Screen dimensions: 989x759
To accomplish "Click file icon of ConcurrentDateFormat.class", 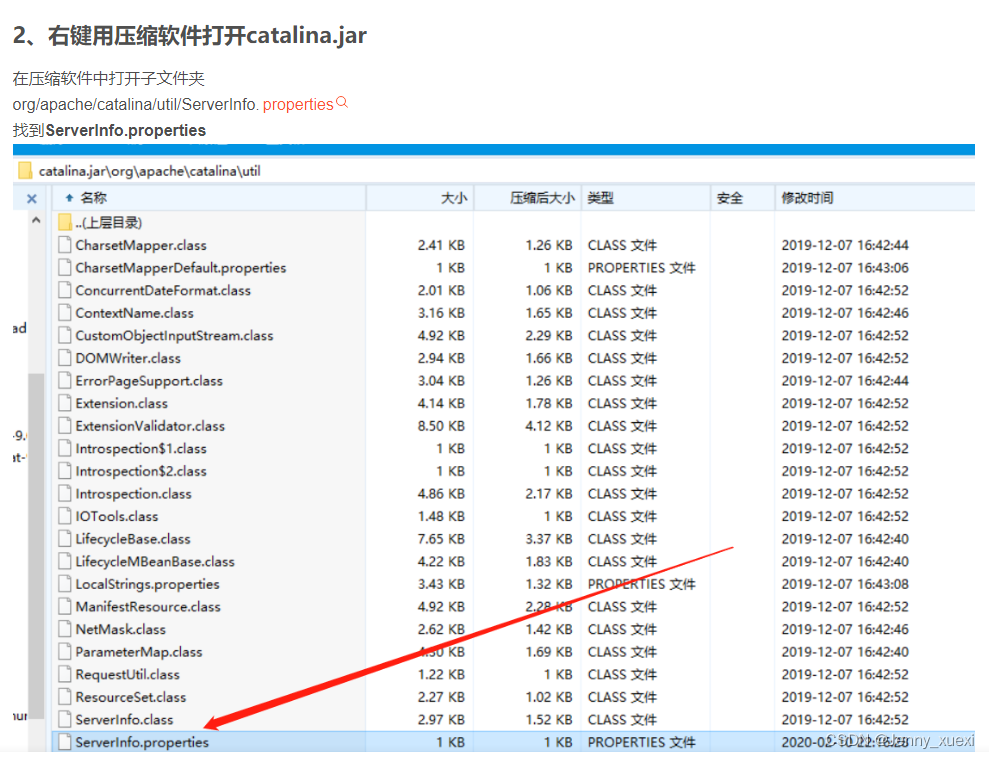I will (x=64, y=290).
